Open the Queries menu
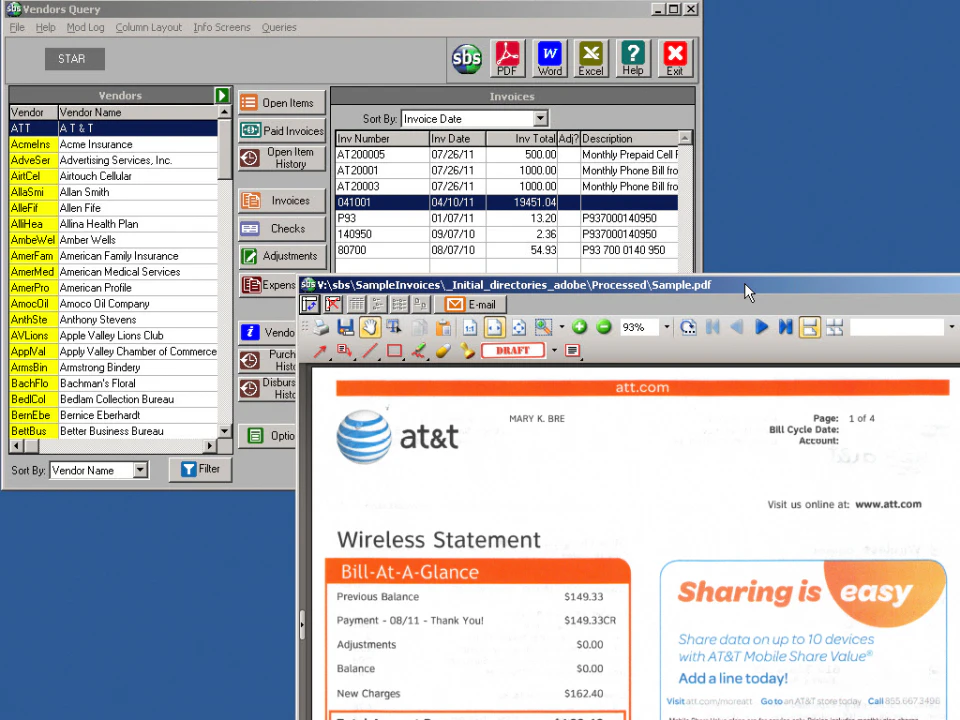 (279, 28)
